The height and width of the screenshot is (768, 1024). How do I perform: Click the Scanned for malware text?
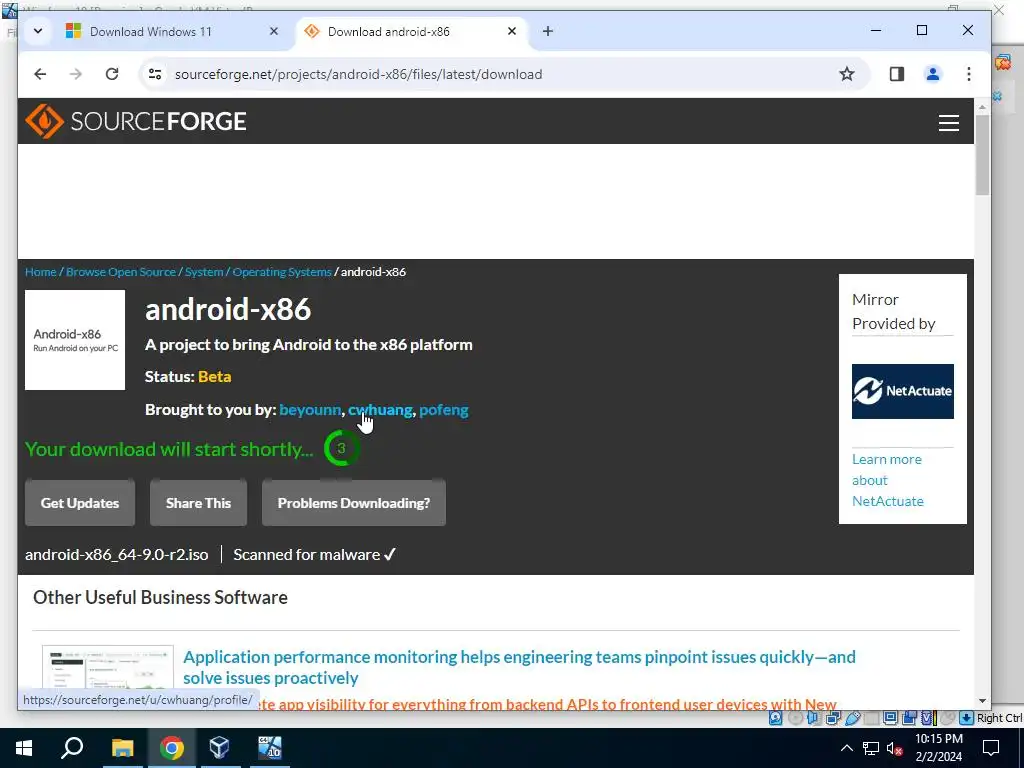[x=314, y=554]
